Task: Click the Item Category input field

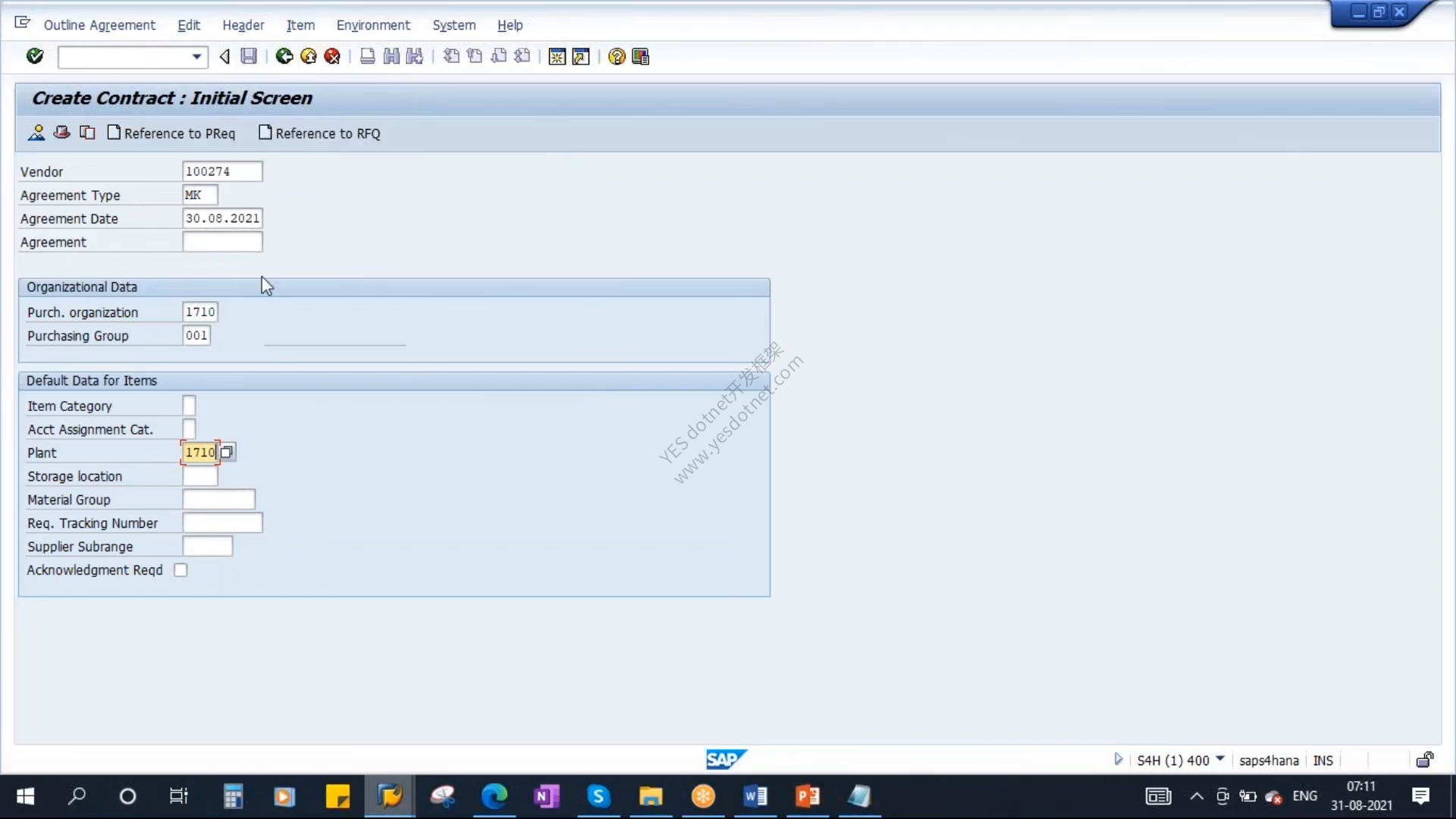Action: click(189, 406)
